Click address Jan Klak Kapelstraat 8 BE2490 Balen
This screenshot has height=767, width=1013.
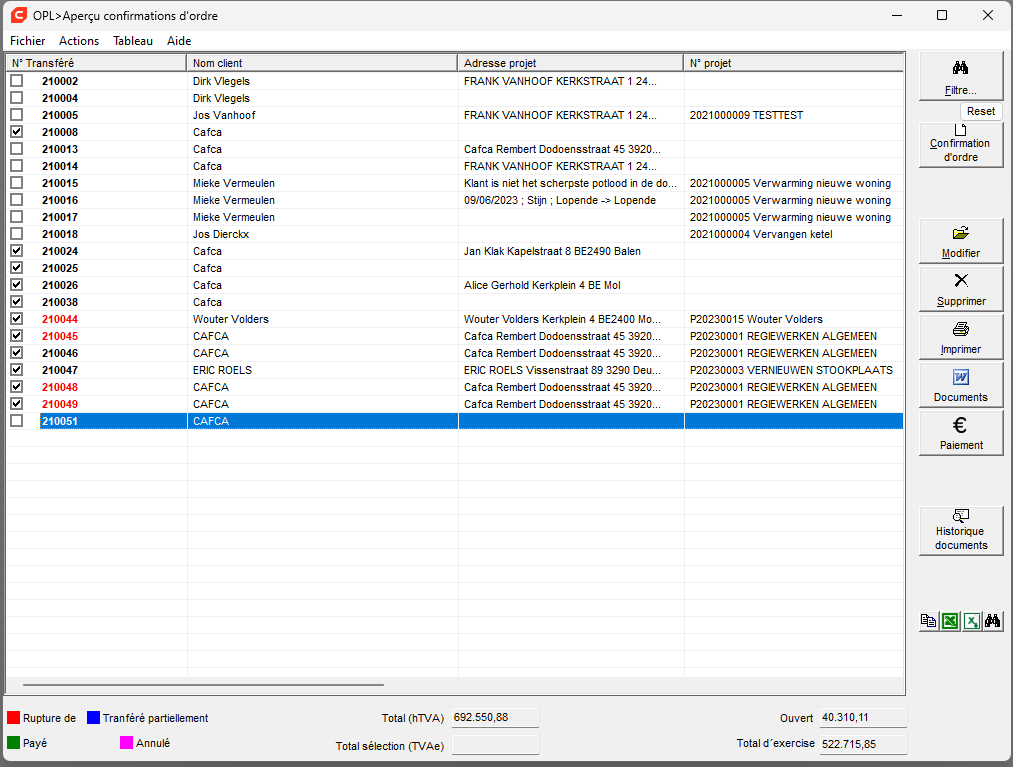[552, 251]
